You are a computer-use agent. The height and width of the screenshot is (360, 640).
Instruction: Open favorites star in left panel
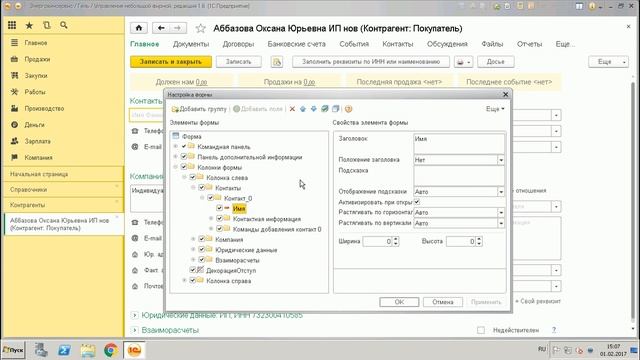(x=29, y=25)
